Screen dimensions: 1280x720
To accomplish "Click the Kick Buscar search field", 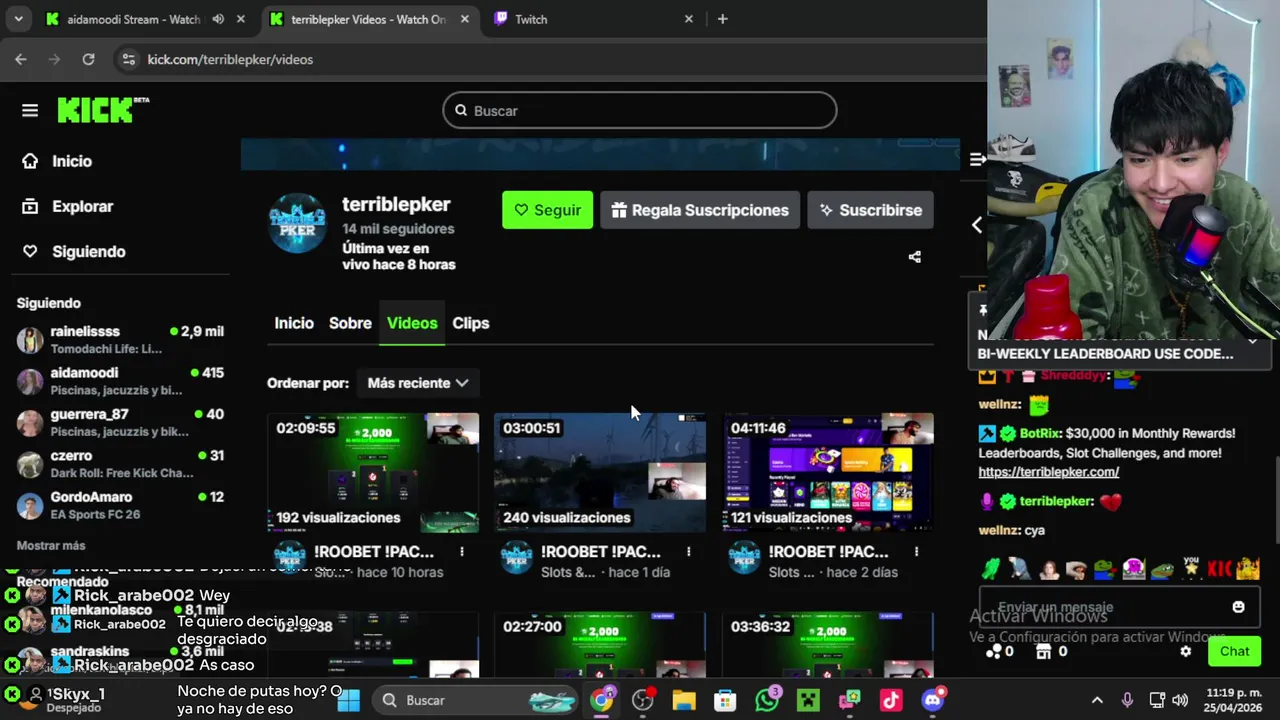I will (640, 110).
